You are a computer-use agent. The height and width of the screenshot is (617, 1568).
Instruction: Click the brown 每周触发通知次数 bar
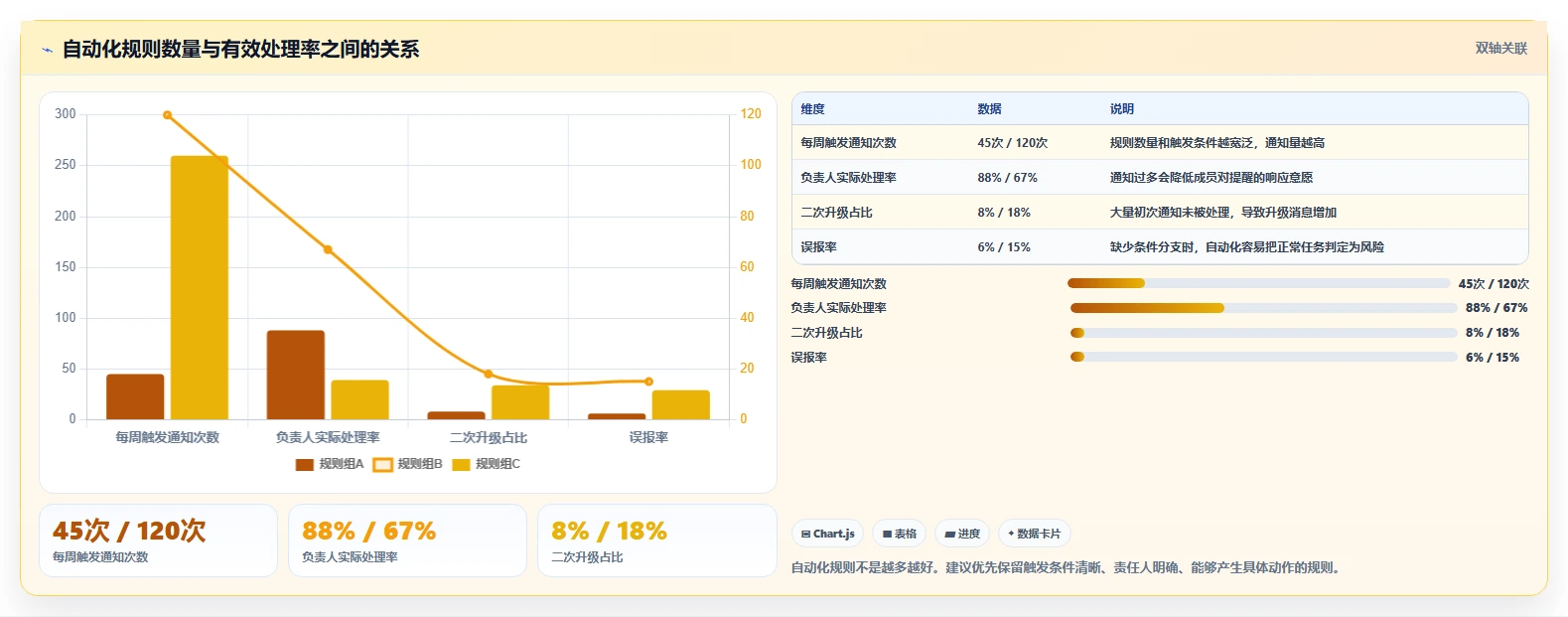coord(135,396)
